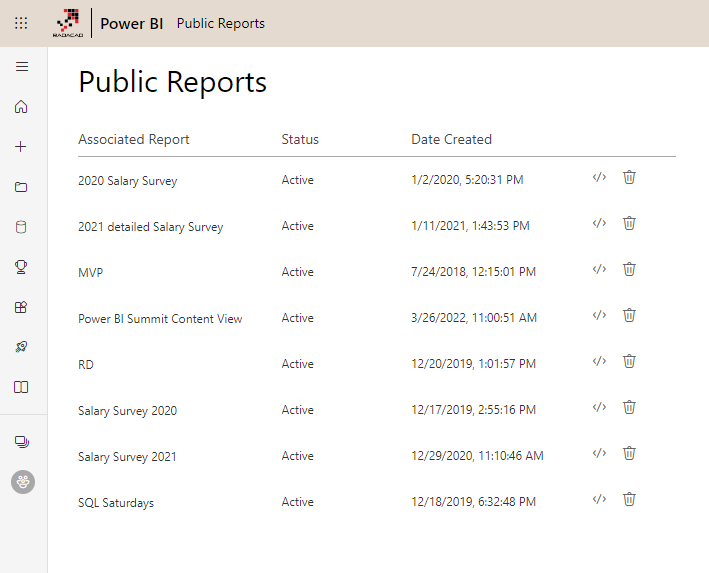Get embed code for 2020 Salary Survey
The image size is (709, 573).
(599, 177)
